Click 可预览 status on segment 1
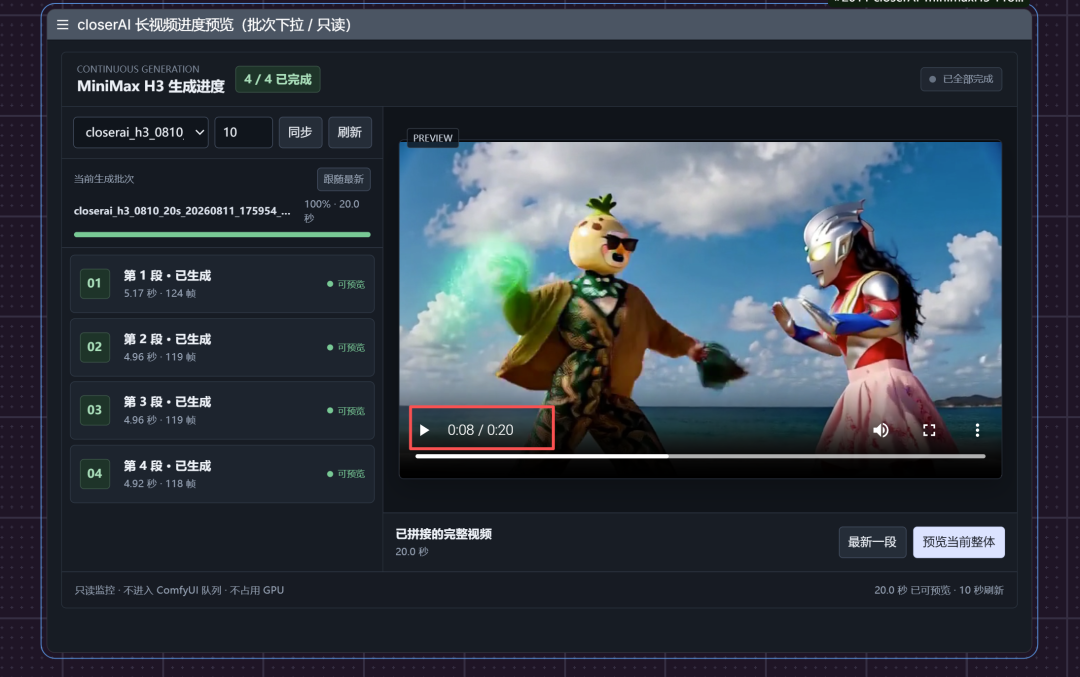 point(346,284)
